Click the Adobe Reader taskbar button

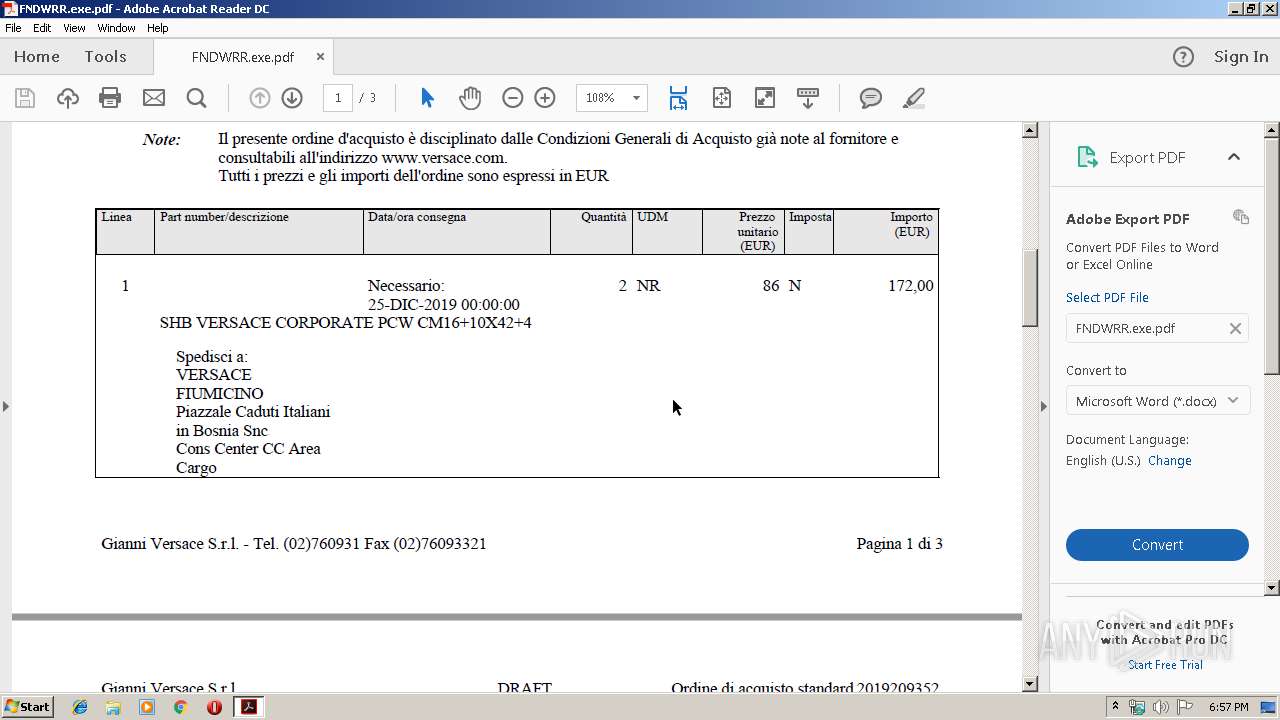click(249, 707)
